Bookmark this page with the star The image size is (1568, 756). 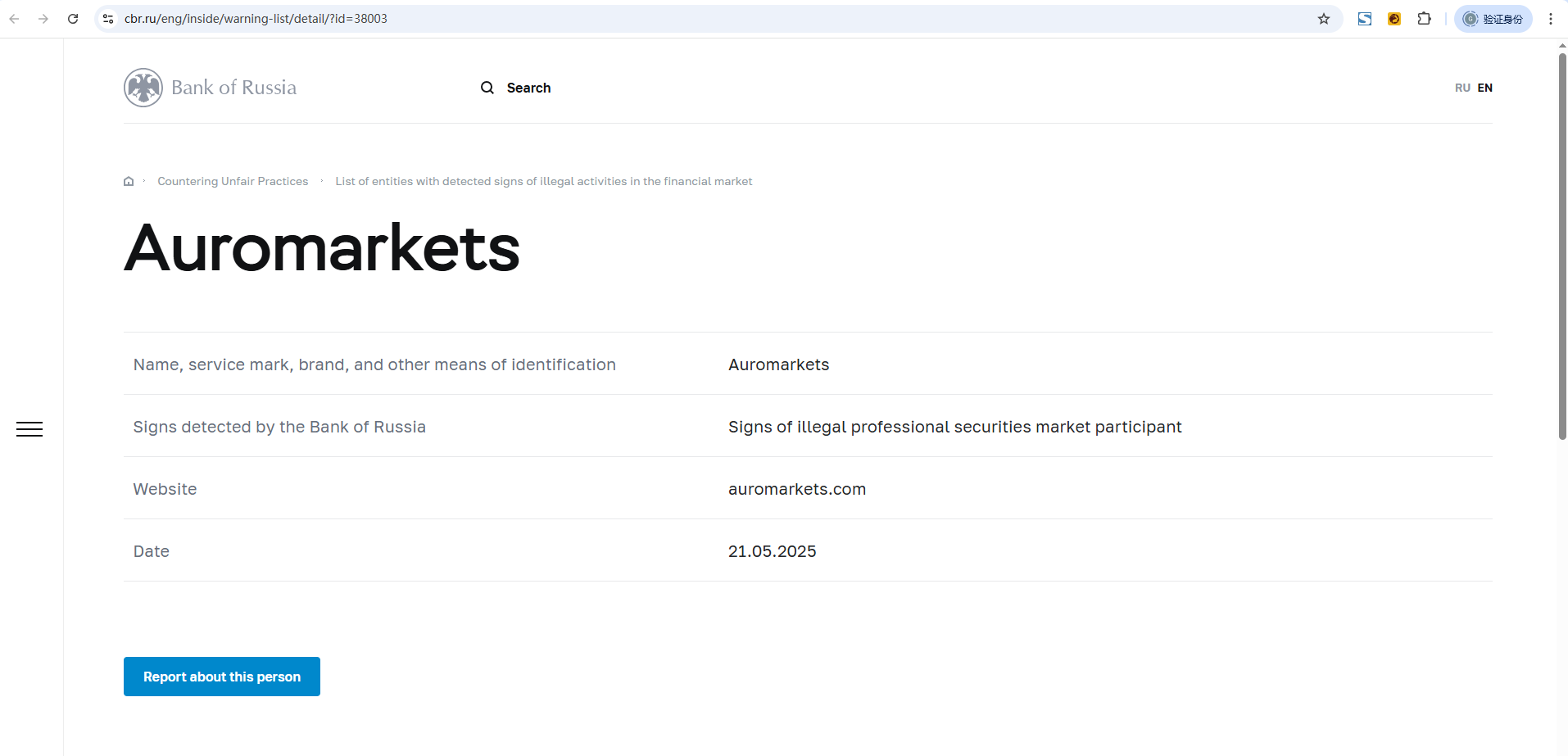[1324, 19]
